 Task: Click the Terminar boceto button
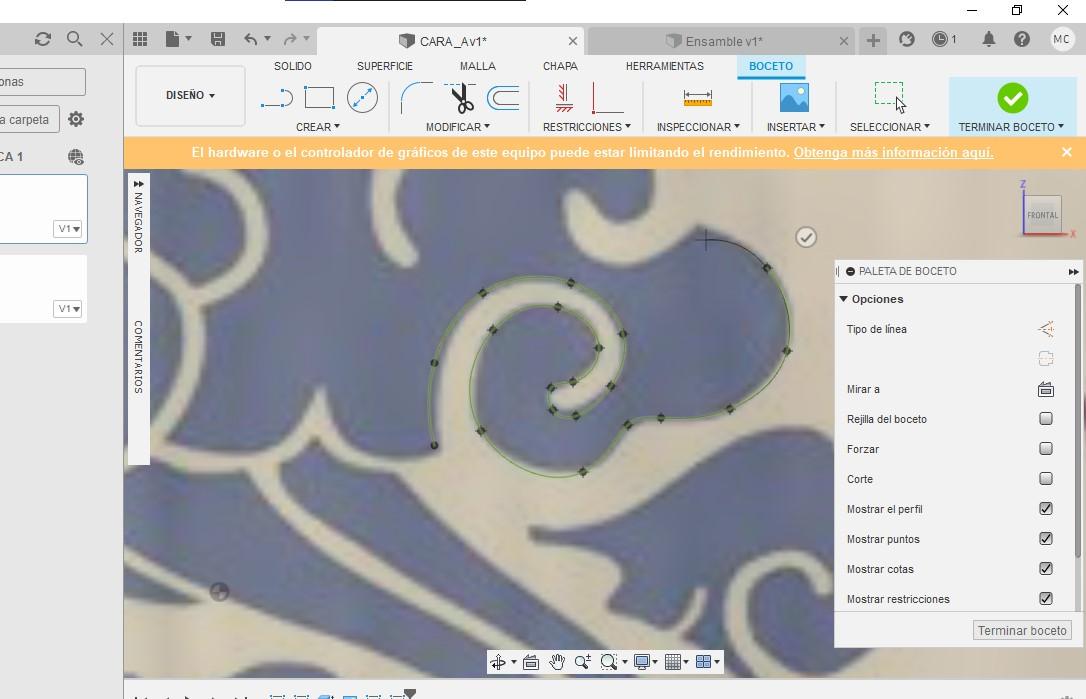point(1022,630)
